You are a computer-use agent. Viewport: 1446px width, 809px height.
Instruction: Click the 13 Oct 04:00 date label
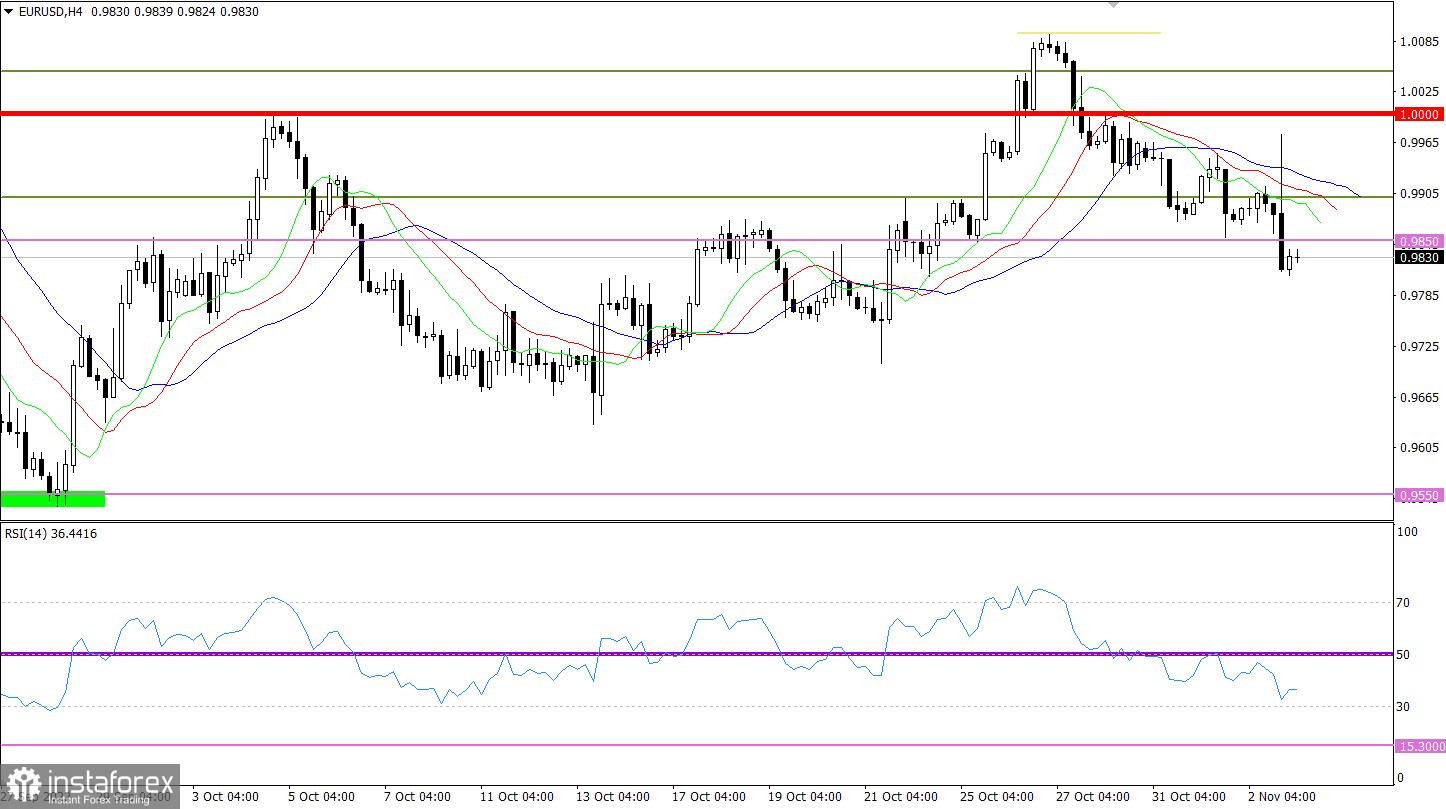[x=613, y=797]
